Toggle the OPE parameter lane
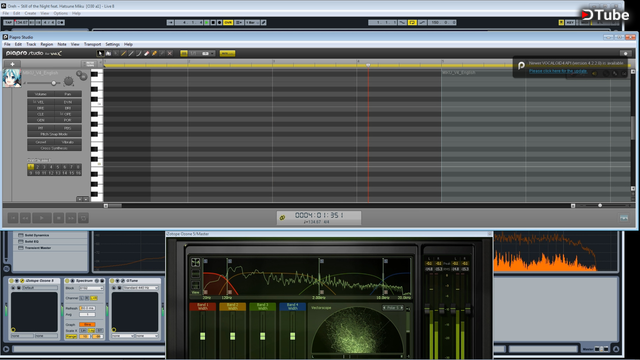640x360 pixels. click(x=68, y=114)
